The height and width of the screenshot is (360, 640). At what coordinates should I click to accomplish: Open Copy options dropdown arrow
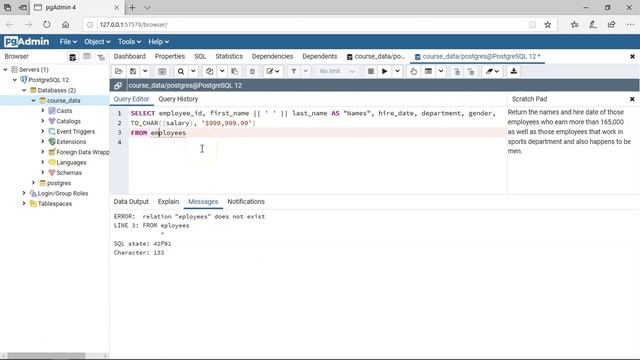(222, 71)
